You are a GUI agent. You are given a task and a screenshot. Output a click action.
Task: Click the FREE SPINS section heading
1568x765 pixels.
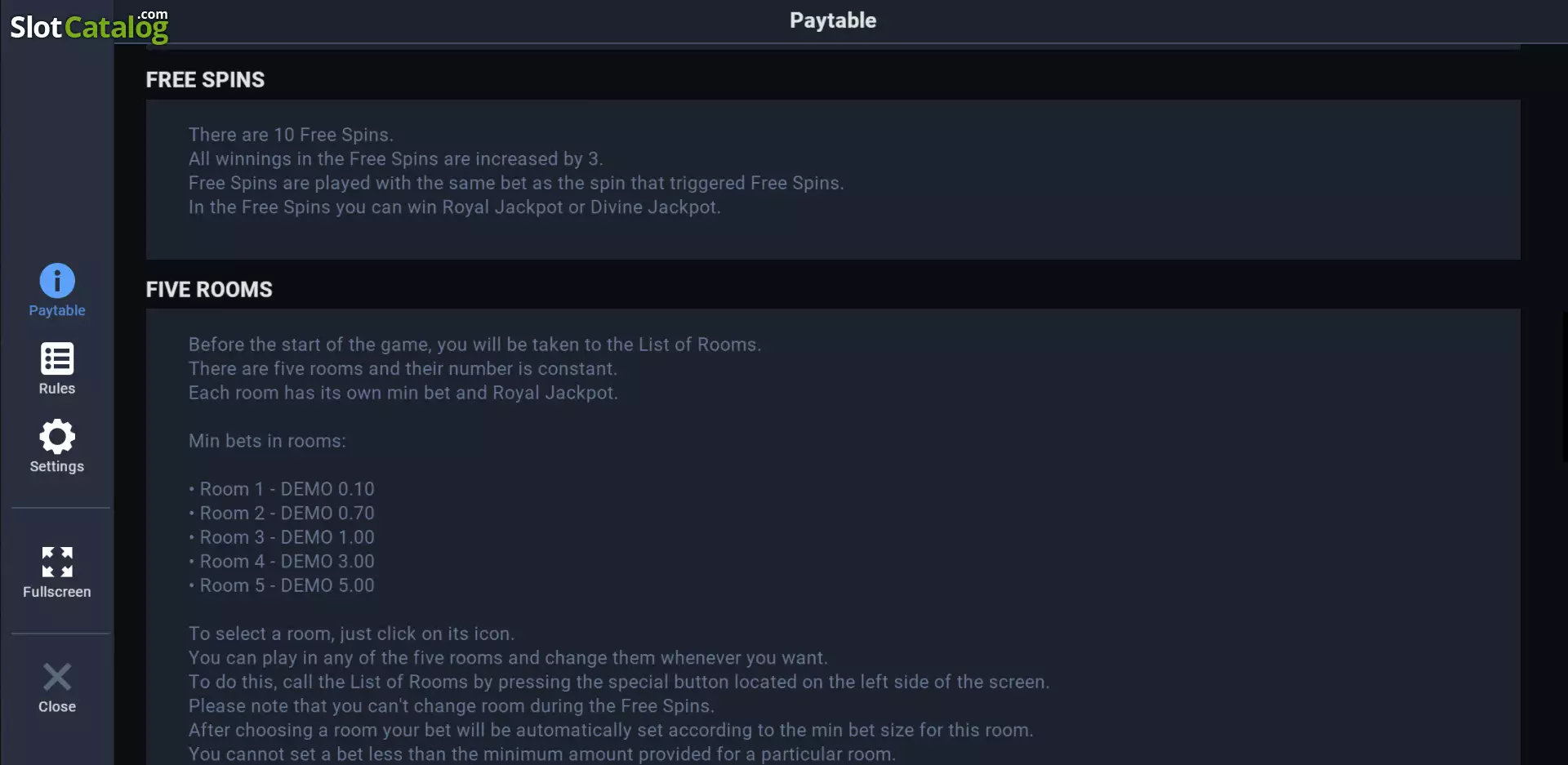205,80
